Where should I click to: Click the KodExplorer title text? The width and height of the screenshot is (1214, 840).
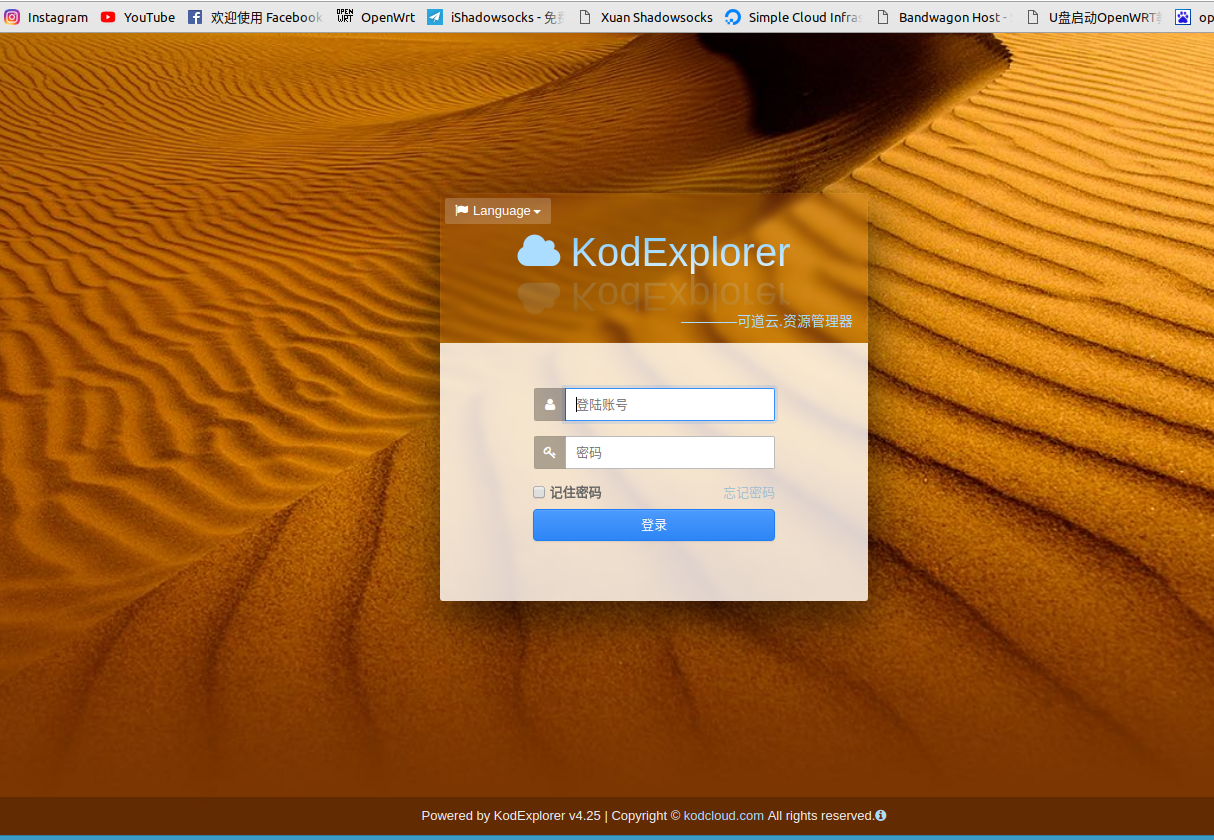680,252
